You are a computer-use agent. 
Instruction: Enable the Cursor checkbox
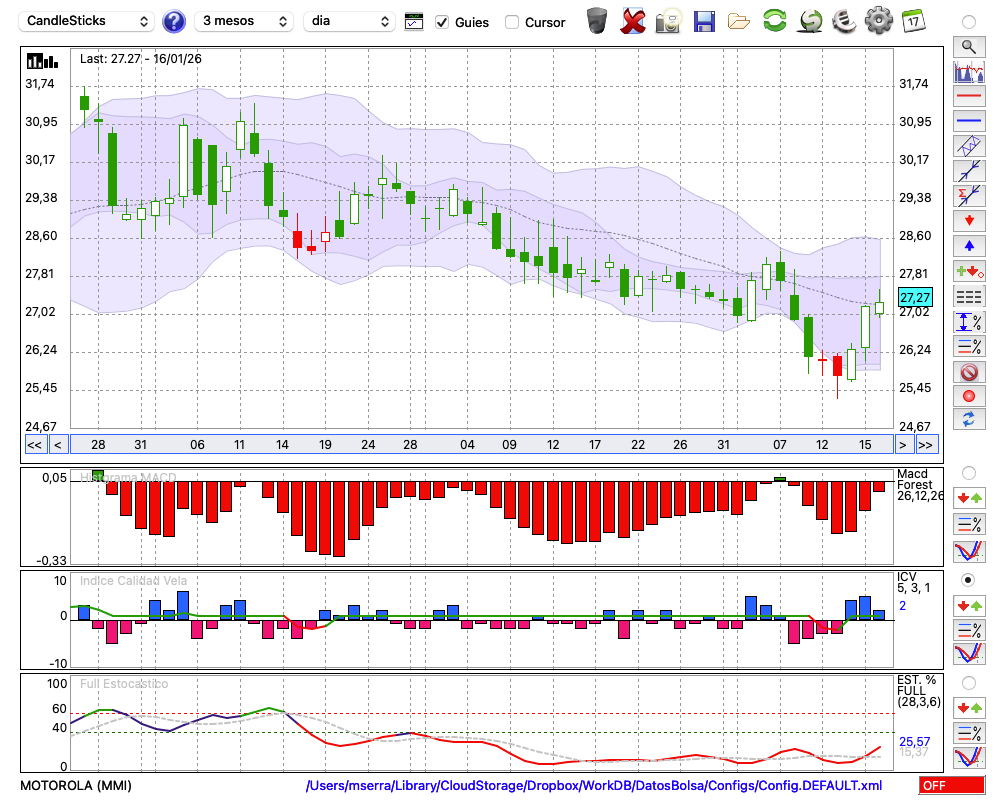pos(512,22)
